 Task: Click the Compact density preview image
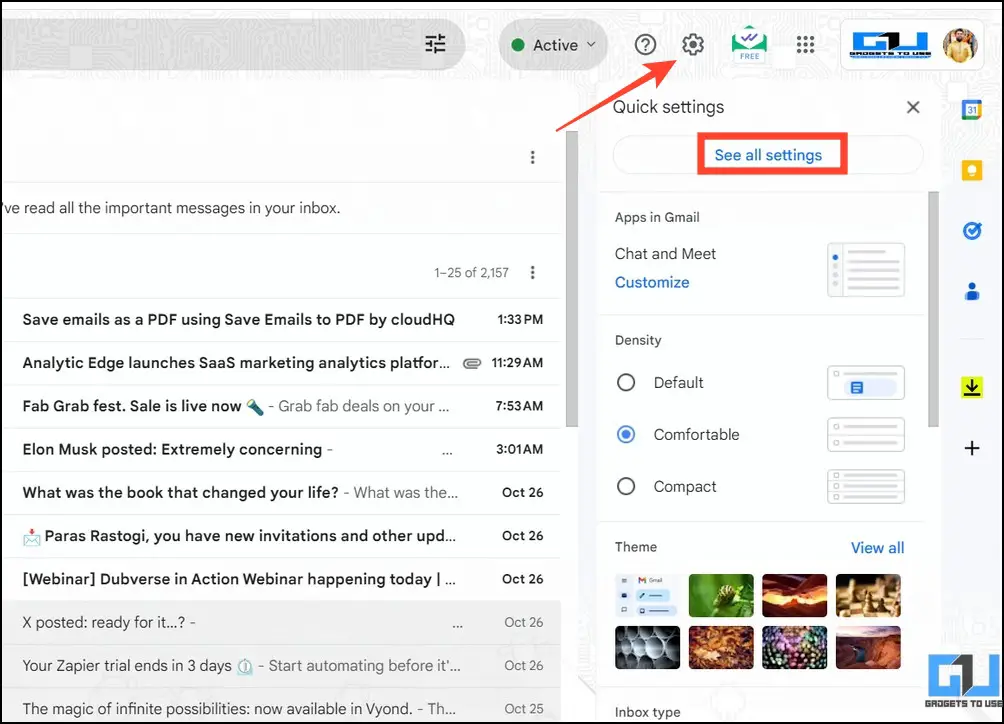(866, 487)
